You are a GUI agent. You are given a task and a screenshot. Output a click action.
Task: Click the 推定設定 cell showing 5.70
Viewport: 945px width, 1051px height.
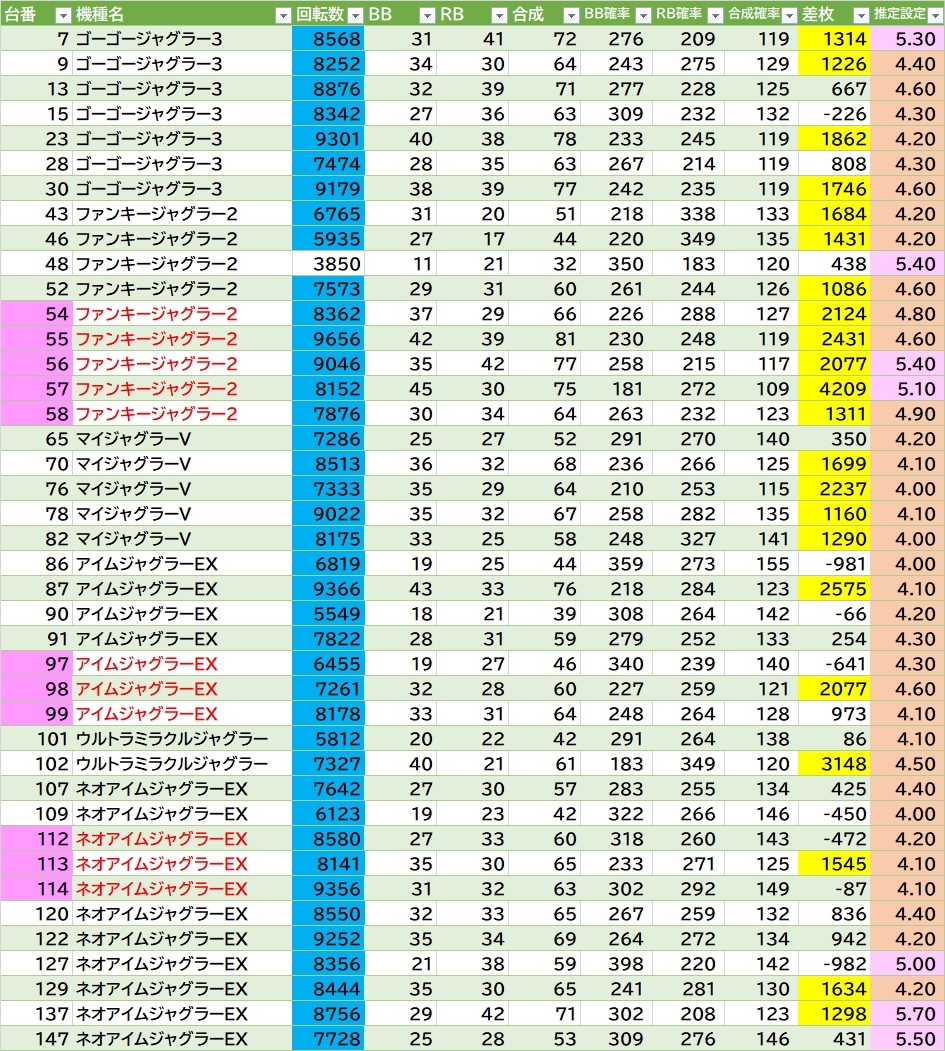click(x=907, y=1014)
